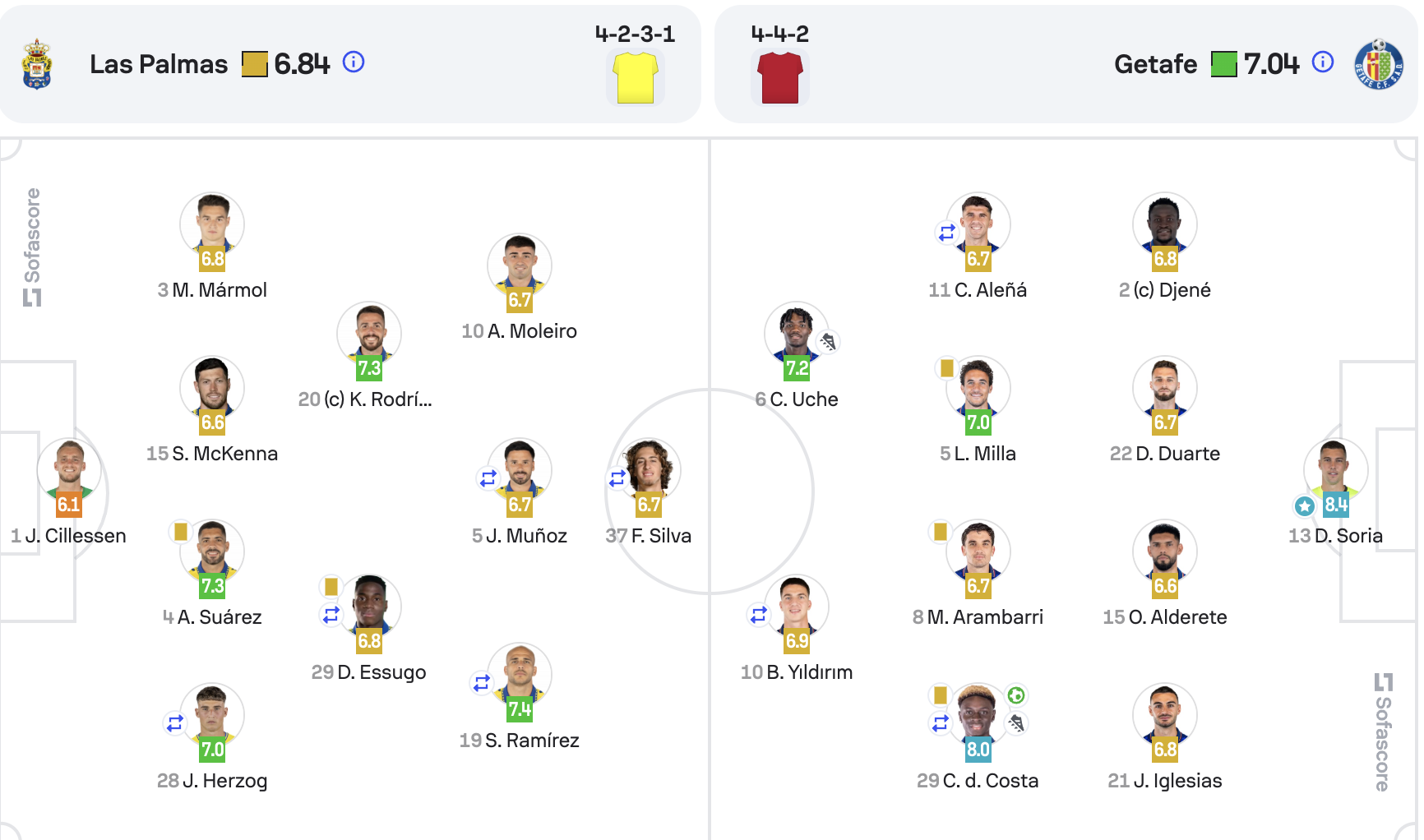Click the goal ball icon on C. d. Costa
This screenshot has width=1424, height=840.
pyautogui.click(x=1016, y=695)
